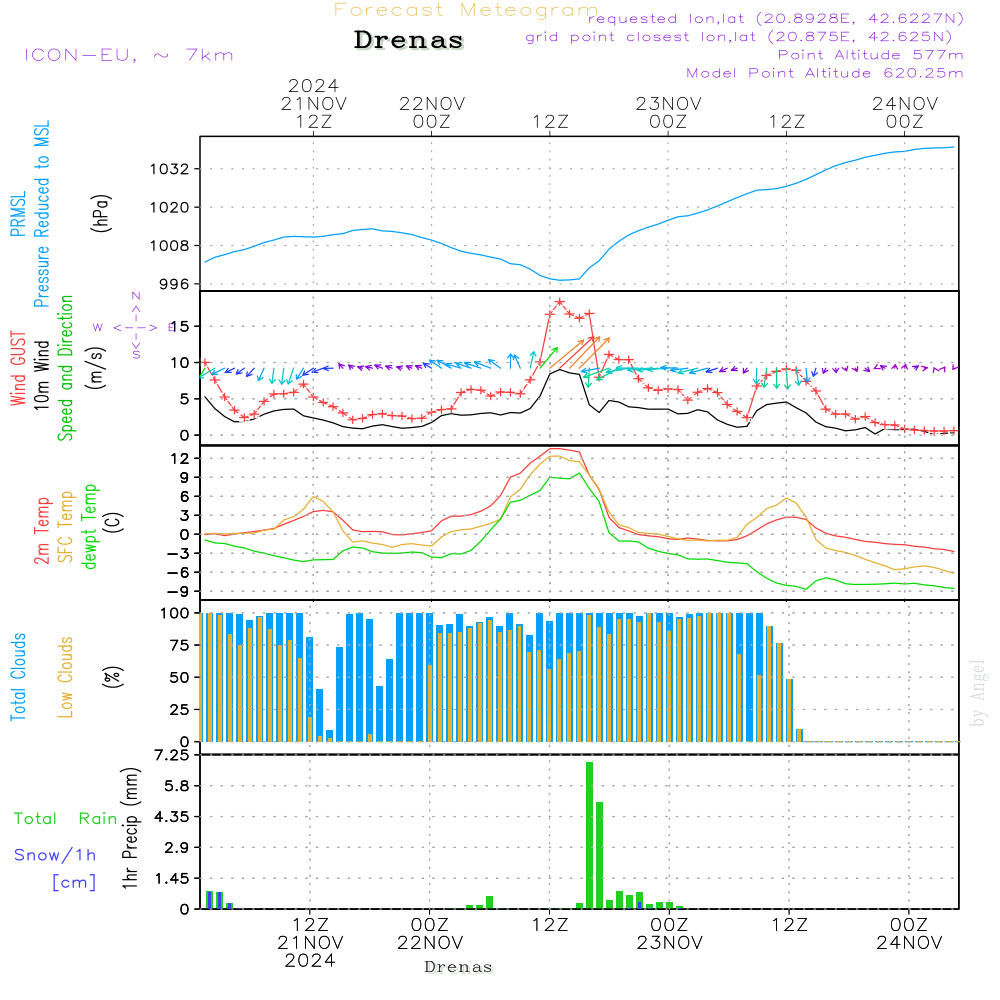This screenshot has width=1000, height=1000.
Task: Click the peak red wind gust marker
Action: (559, 302)
